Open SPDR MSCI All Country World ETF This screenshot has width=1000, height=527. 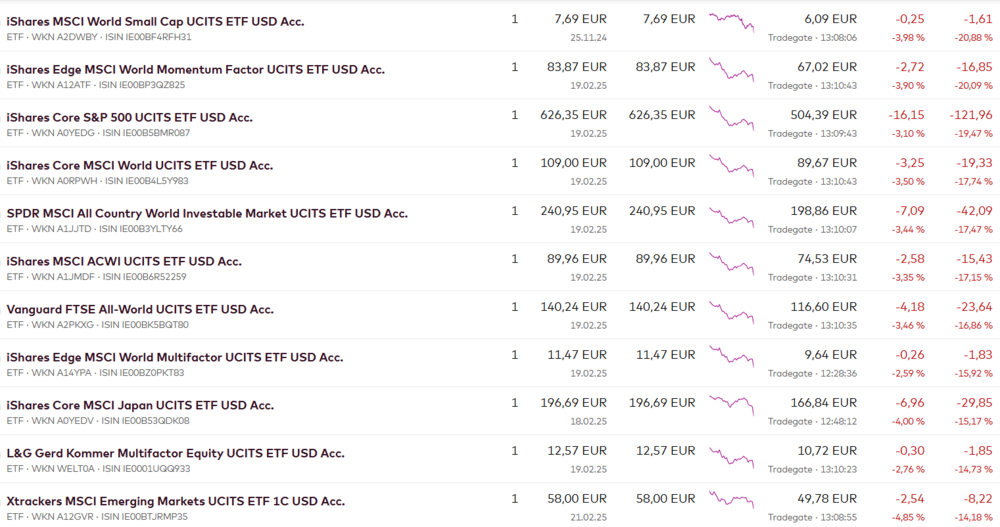click(207, 213)
